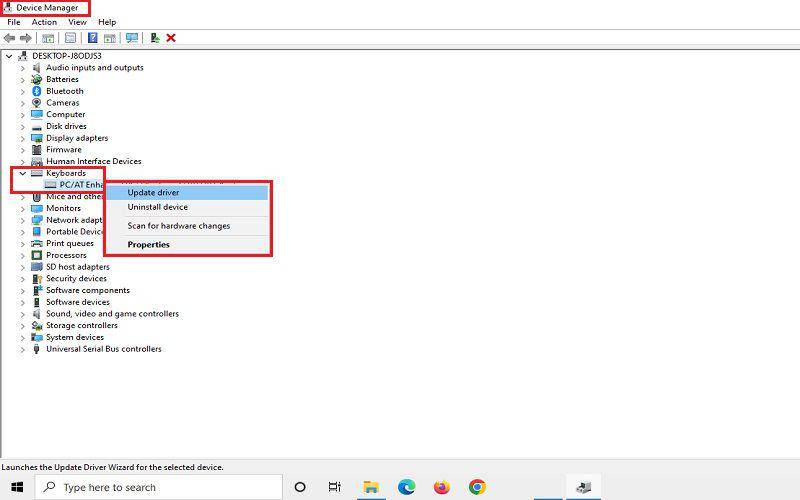This screenshot has width=800, height=500.
Task: Choose Scan for hardware changes in context menu
Action: 187,226
